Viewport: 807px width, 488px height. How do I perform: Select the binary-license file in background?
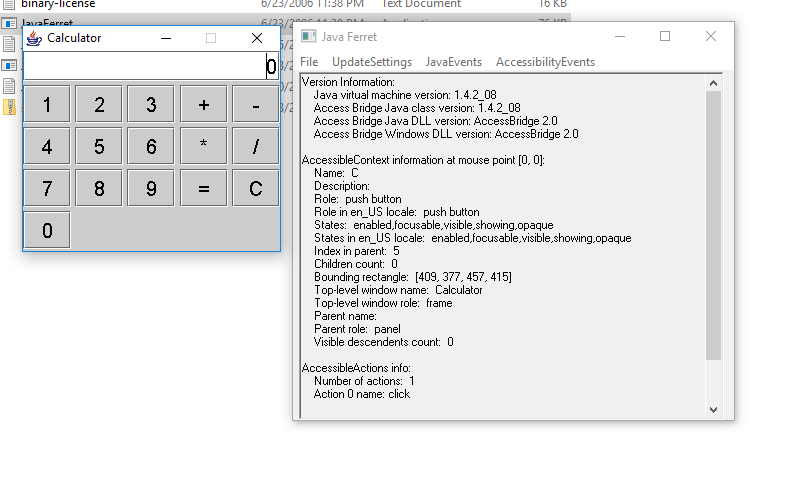[58, 4]
